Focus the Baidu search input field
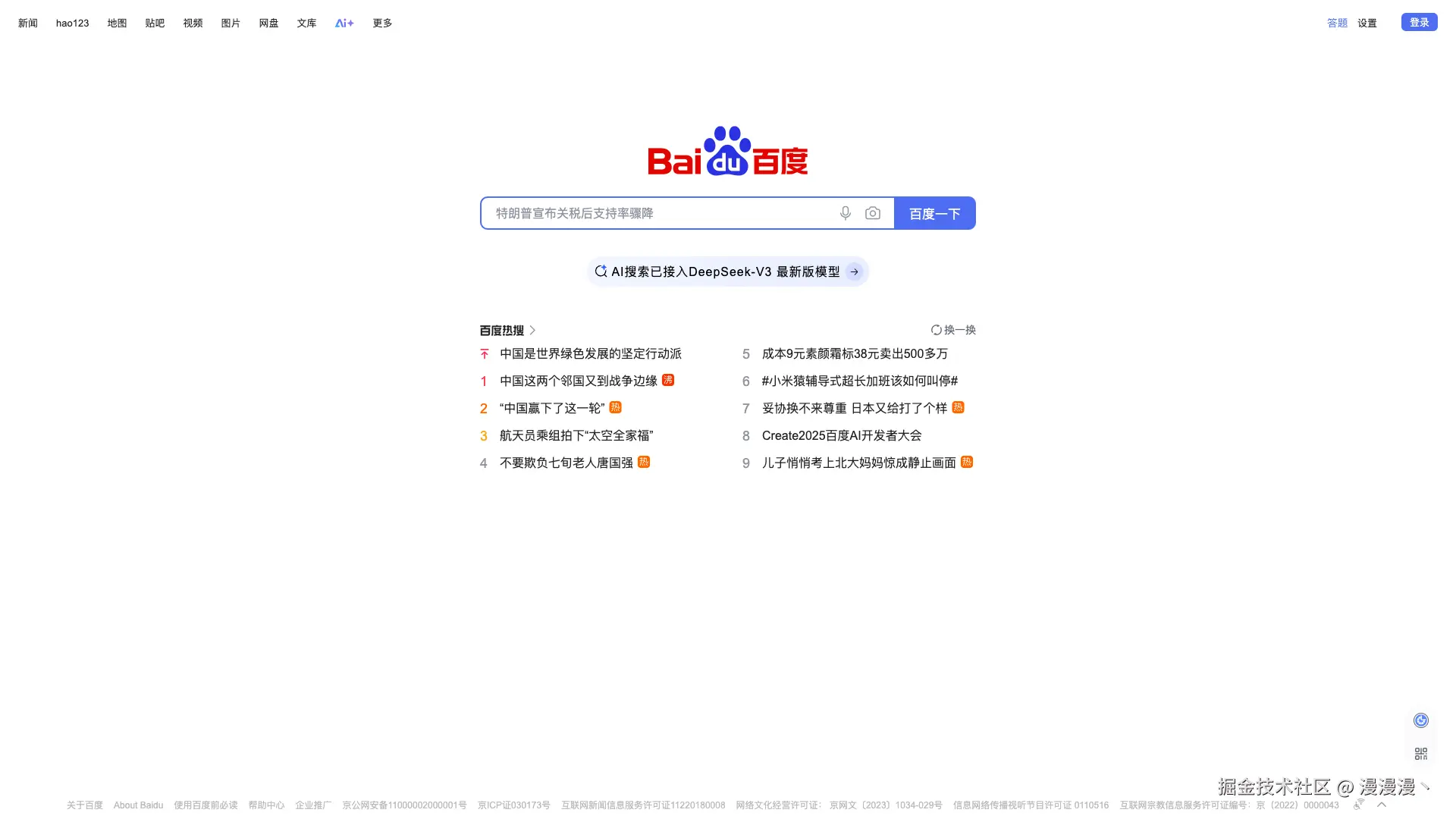Viewport: 1456px width, 819px height. pos(660,213)
